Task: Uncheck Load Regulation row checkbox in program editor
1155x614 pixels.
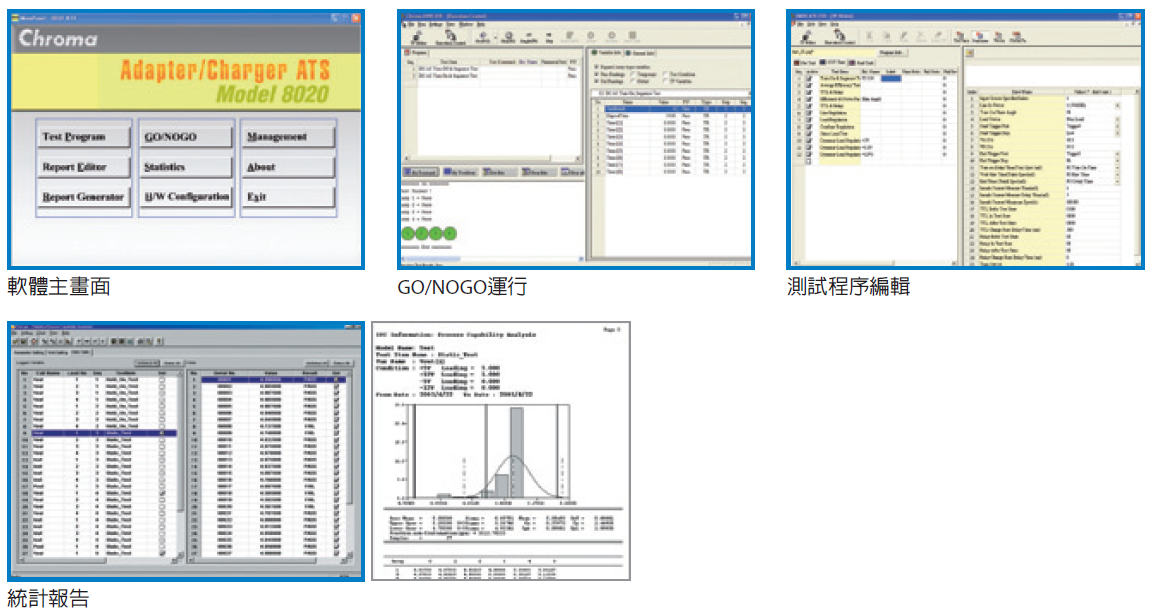Action: (x=809, y=120)
